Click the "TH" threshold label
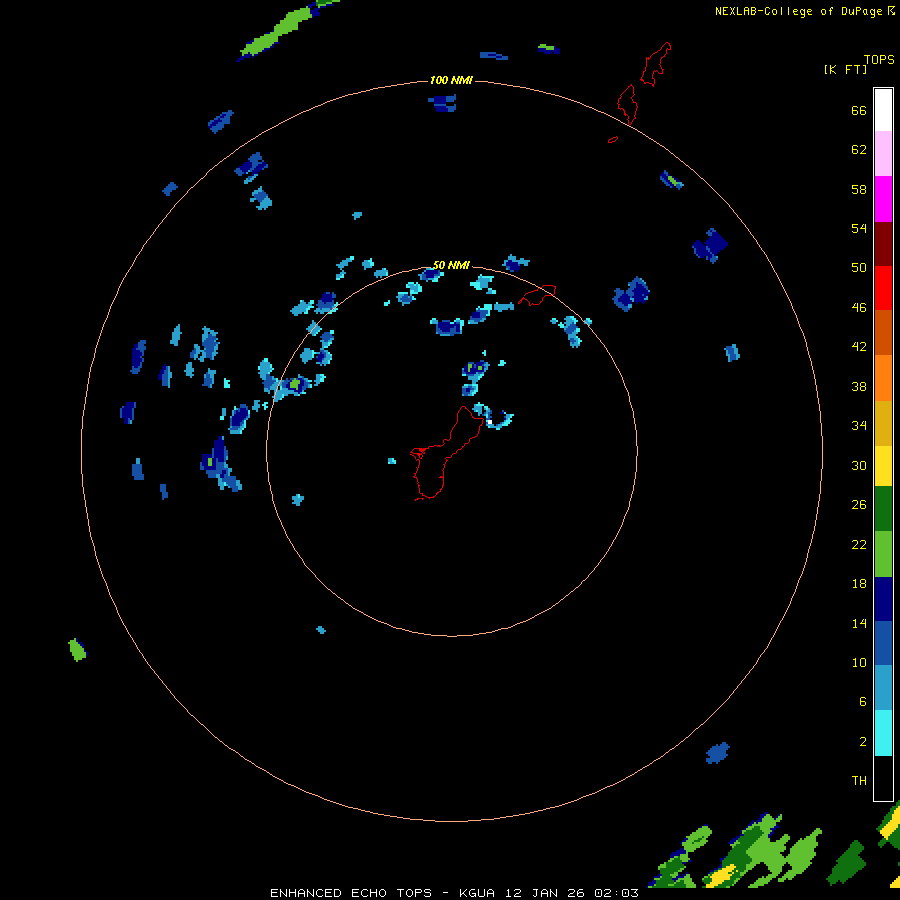 [x=859, y=781]
